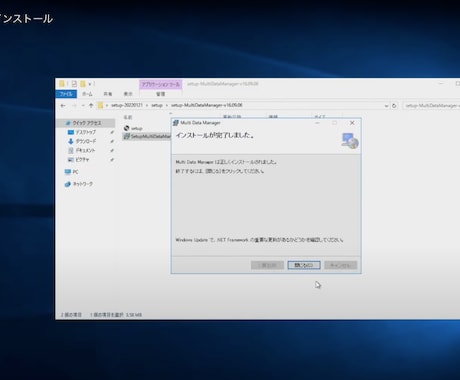The height and width of the screenshot is (380, 460).
Task: Go back with Explorer's back arrow
Action: (63, 106)
